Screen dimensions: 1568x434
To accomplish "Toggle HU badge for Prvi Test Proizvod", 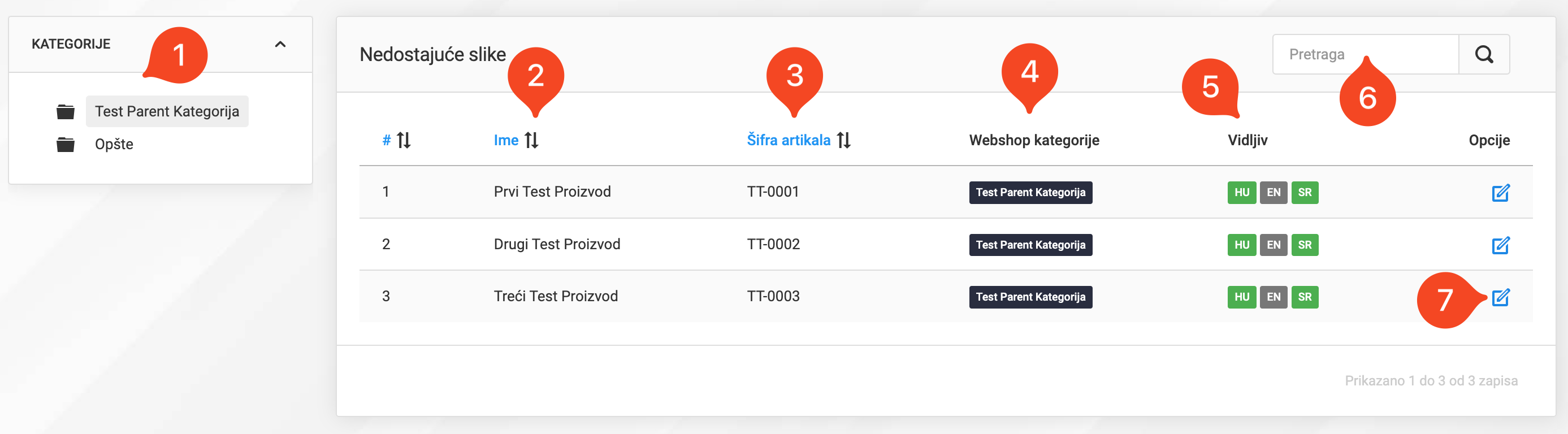I will pyautogui.click(x=1241, y=193).
